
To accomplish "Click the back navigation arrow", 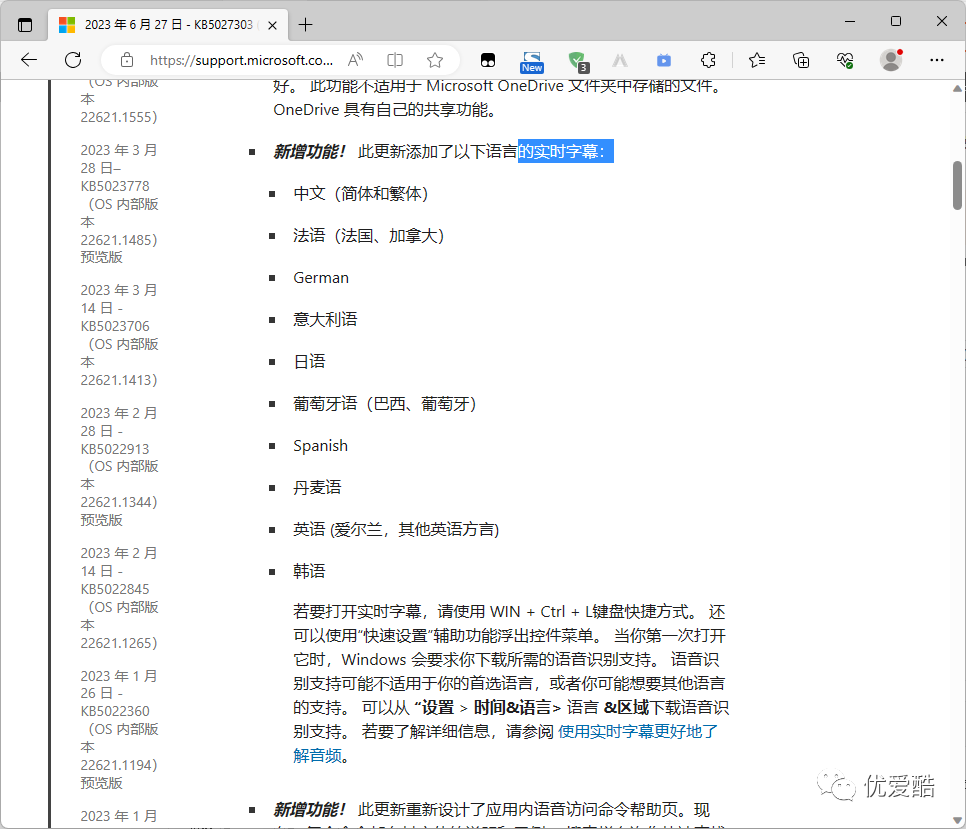I will point(27,60).
